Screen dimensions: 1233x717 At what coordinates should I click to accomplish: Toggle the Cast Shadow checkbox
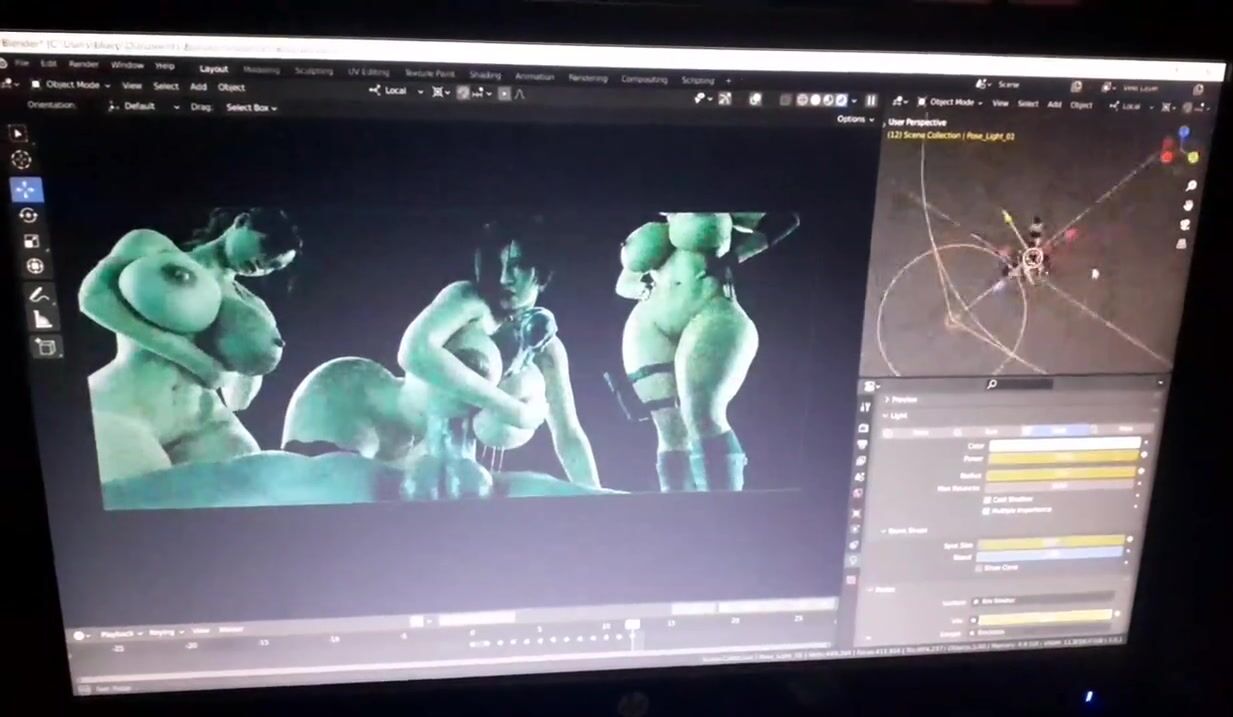(x=987, y=499)
